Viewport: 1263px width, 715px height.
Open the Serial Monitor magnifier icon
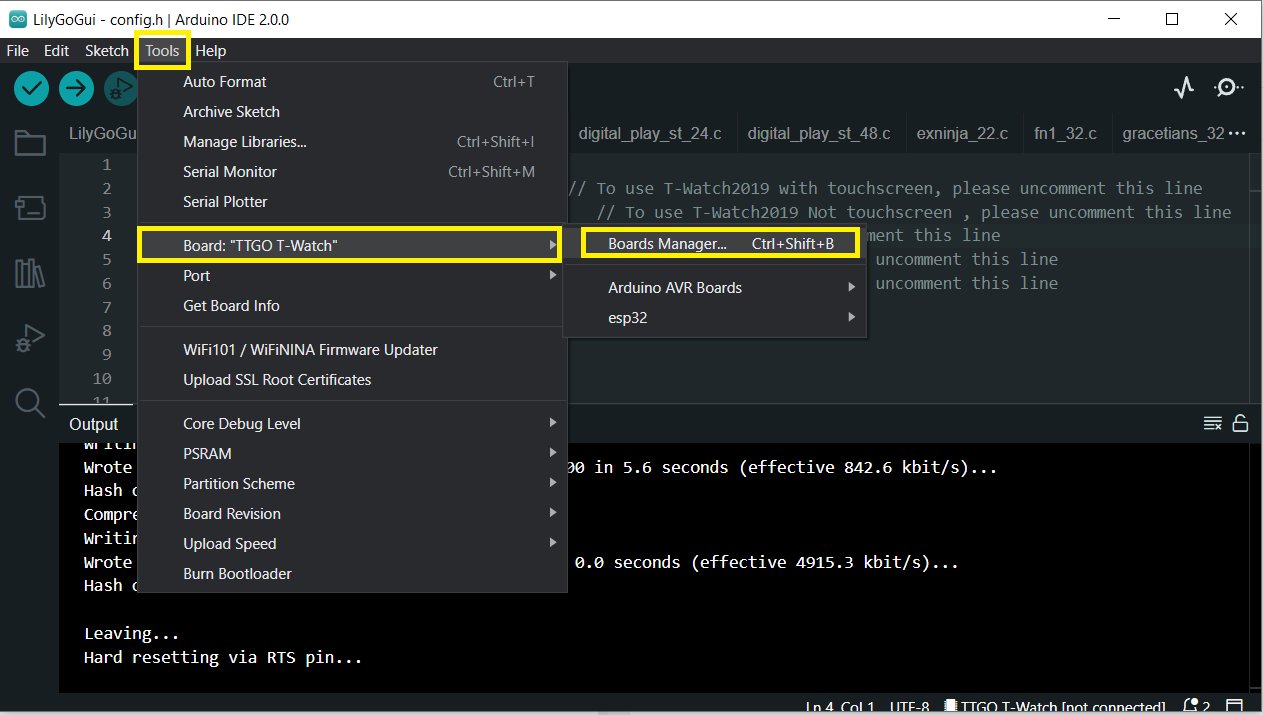[1228, 88]
